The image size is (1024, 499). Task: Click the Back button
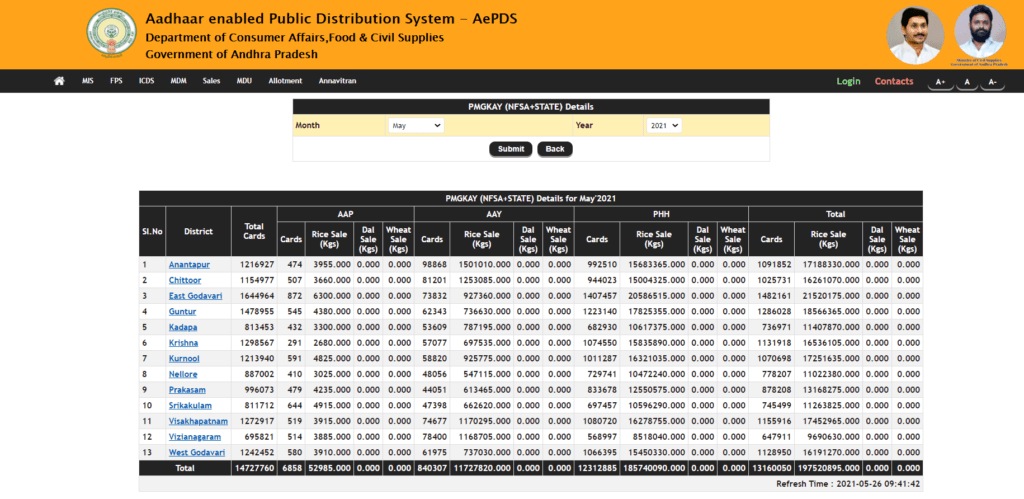tap(555, 149)
